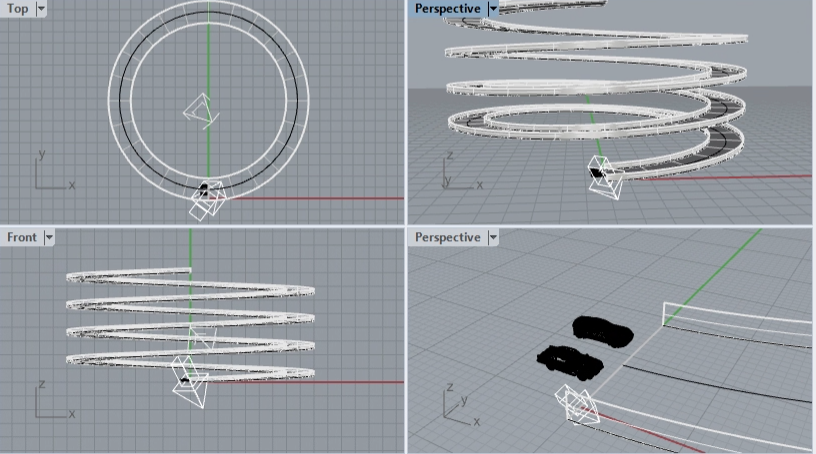Select the camera widget at center of Top view

click(x=198, y=110)
